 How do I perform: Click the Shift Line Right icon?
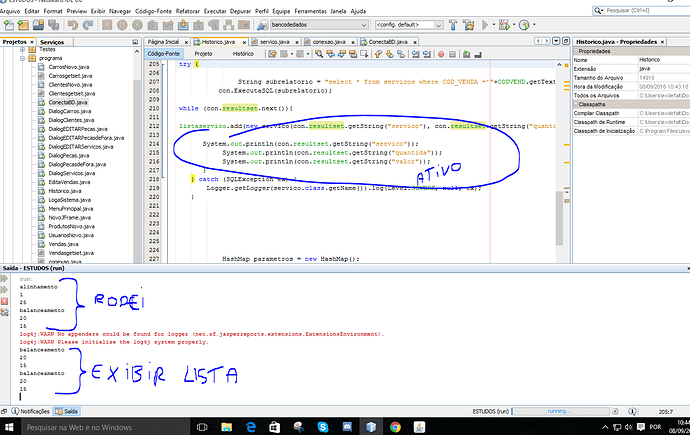click(426, 54)
